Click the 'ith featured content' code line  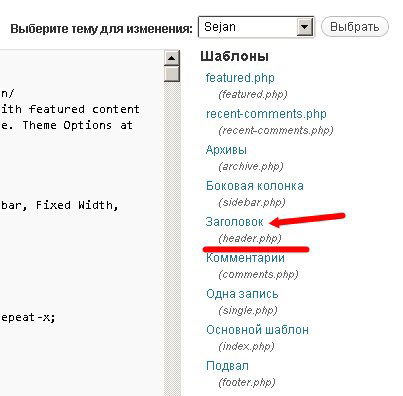[70, 109]
